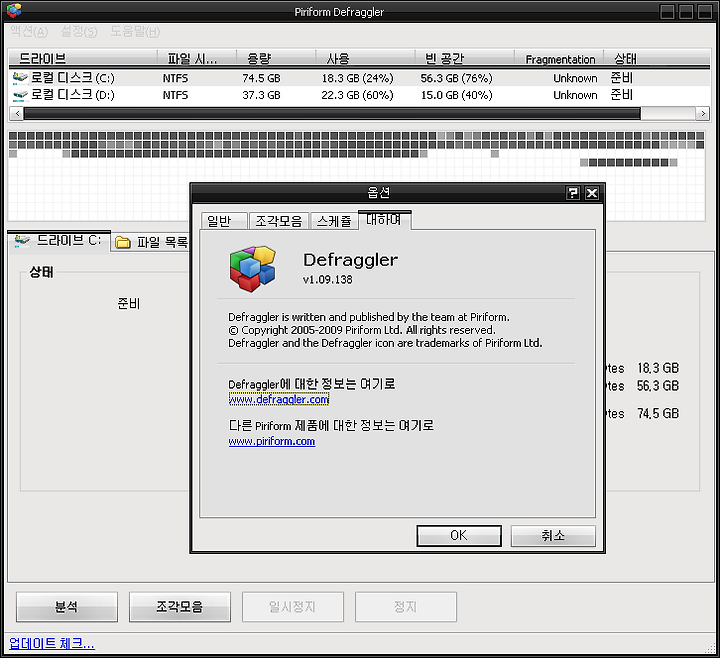Click the 22.3 GB (60%) used cell

pos(357,95)
